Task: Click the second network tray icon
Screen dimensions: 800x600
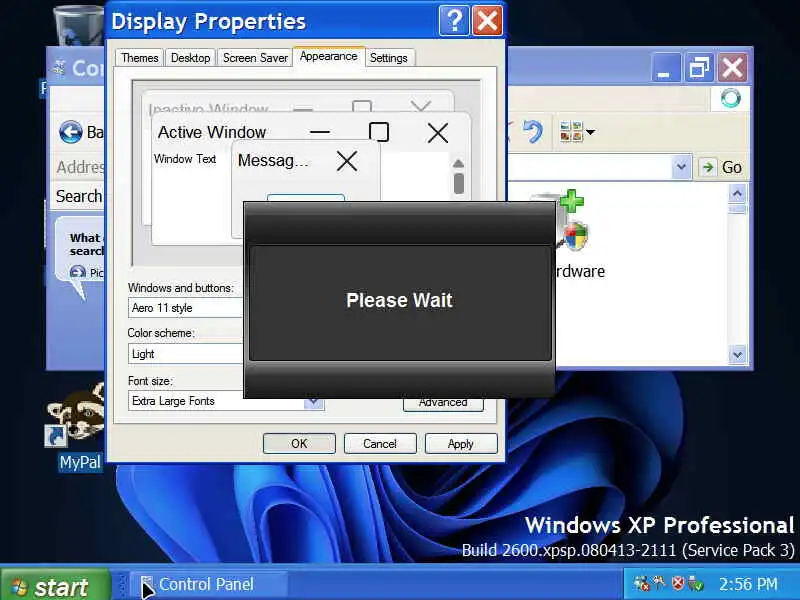Action: (659, 583)
